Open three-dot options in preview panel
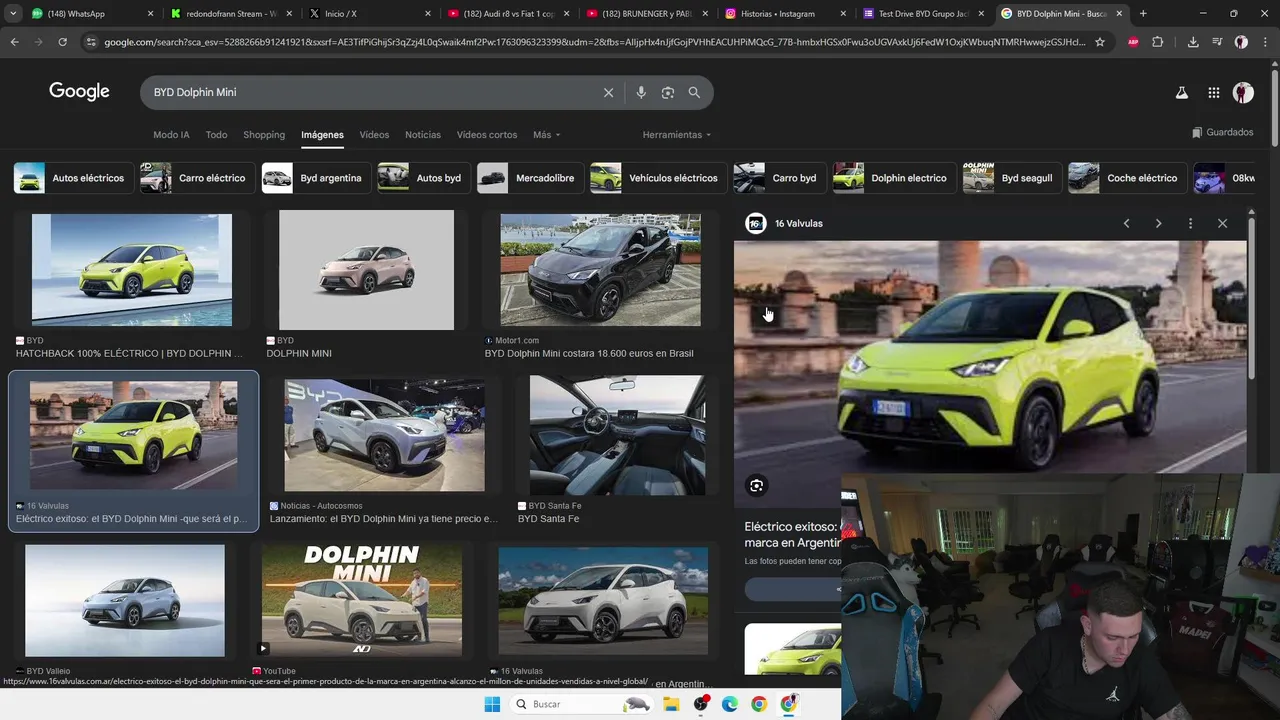 (x=1190, y=223)
